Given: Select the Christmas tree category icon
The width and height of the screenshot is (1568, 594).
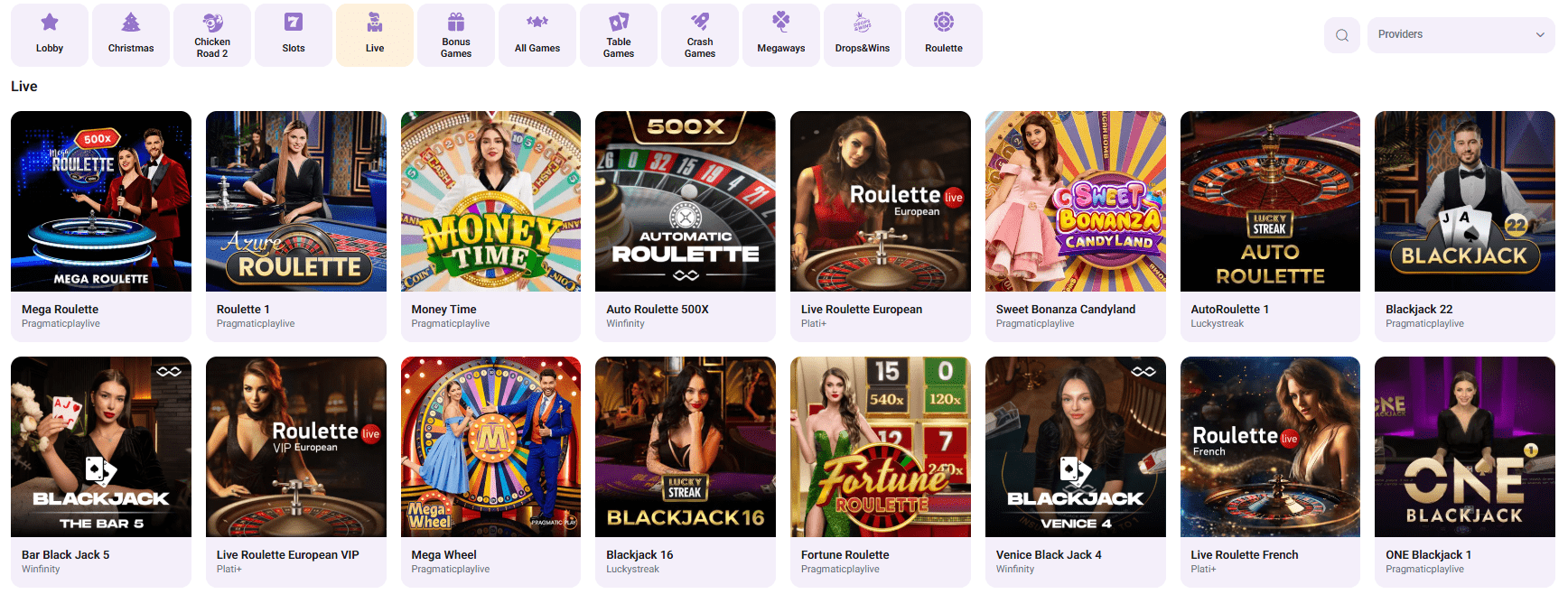Looking at the screenshot, I should 131,22.
